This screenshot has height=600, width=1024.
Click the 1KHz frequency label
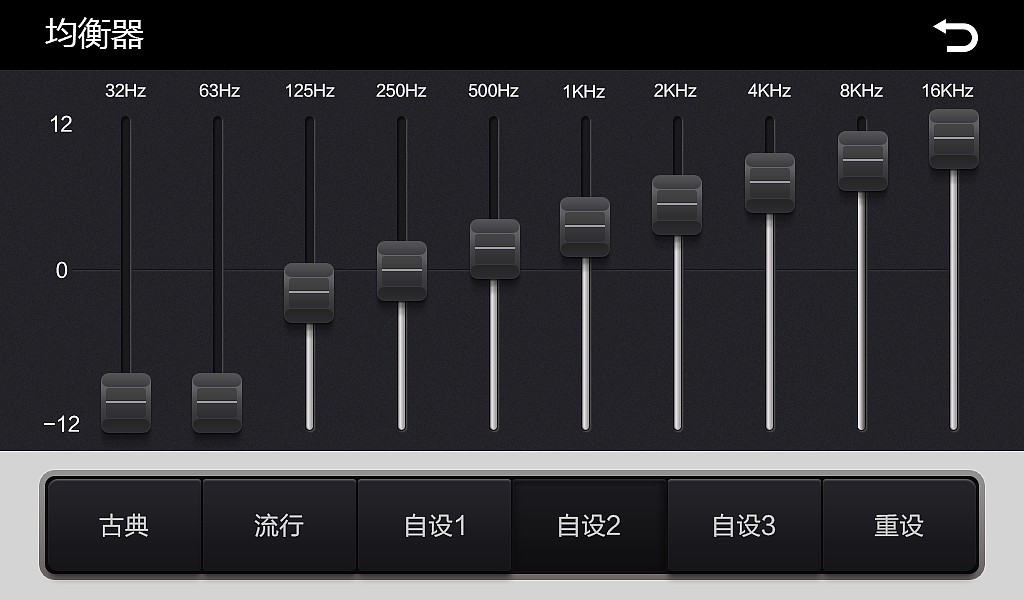[584, 91]
